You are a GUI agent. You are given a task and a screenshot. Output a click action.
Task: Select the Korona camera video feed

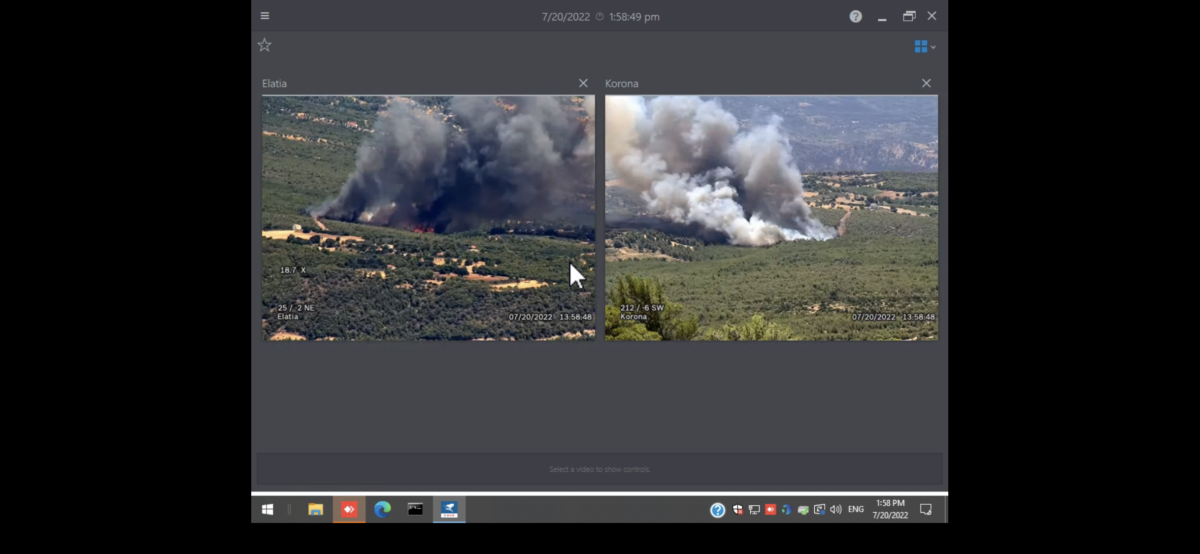click(x=771, y=217)
